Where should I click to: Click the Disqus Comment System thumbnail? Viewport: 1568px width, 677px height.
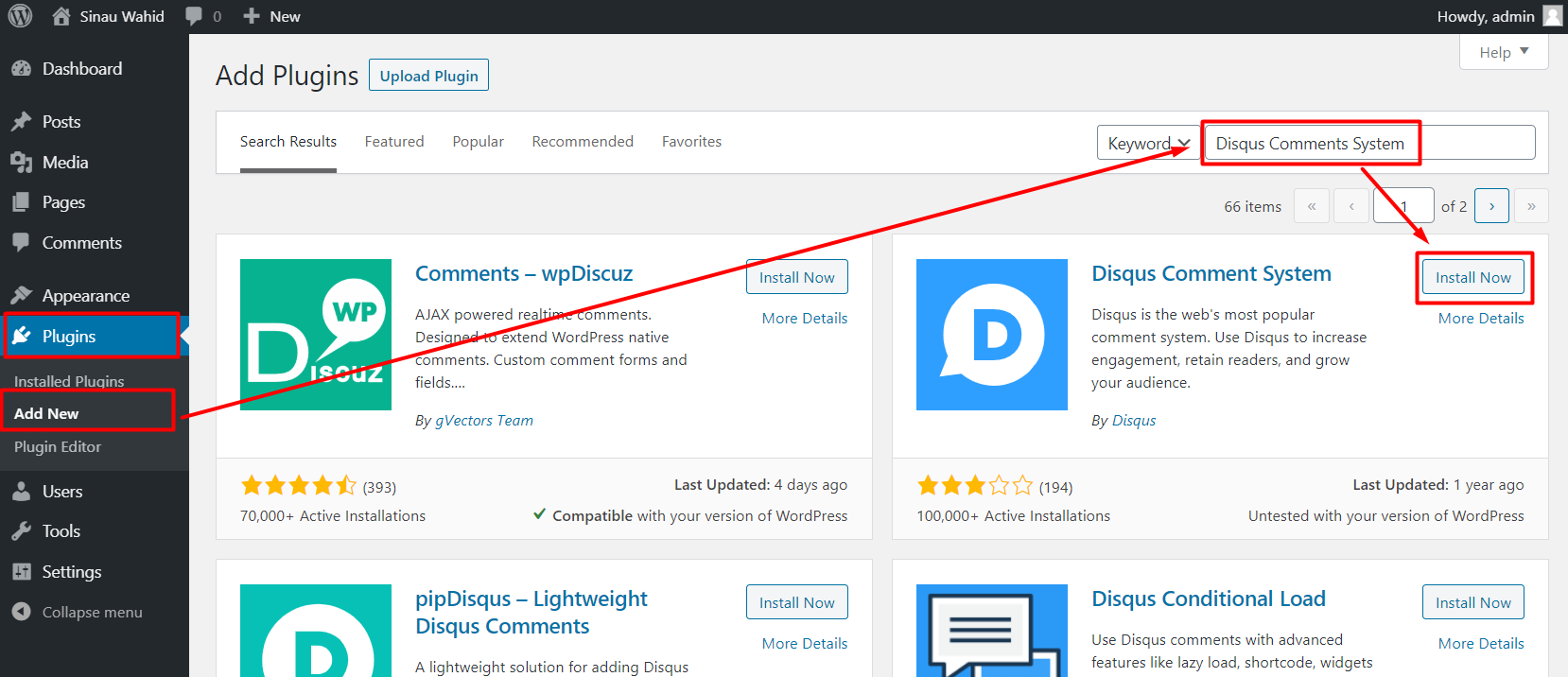tap(991, 335)
